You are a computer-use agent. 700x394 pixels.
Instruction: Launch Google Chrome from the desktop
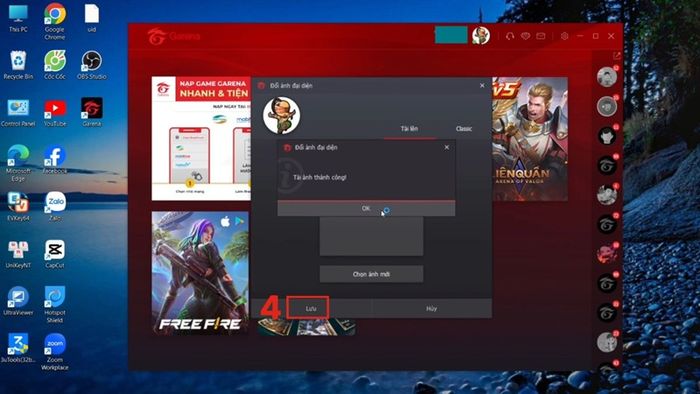(54, 21)
